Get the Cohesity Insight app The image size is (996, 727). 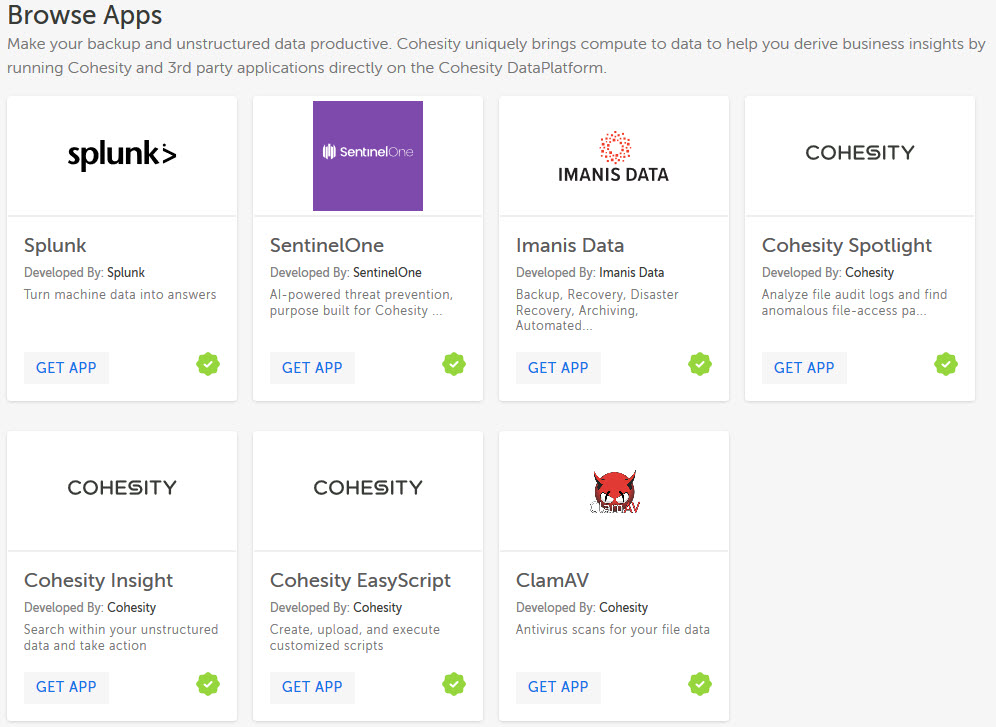pyautogui.click(x=66, y=687)
